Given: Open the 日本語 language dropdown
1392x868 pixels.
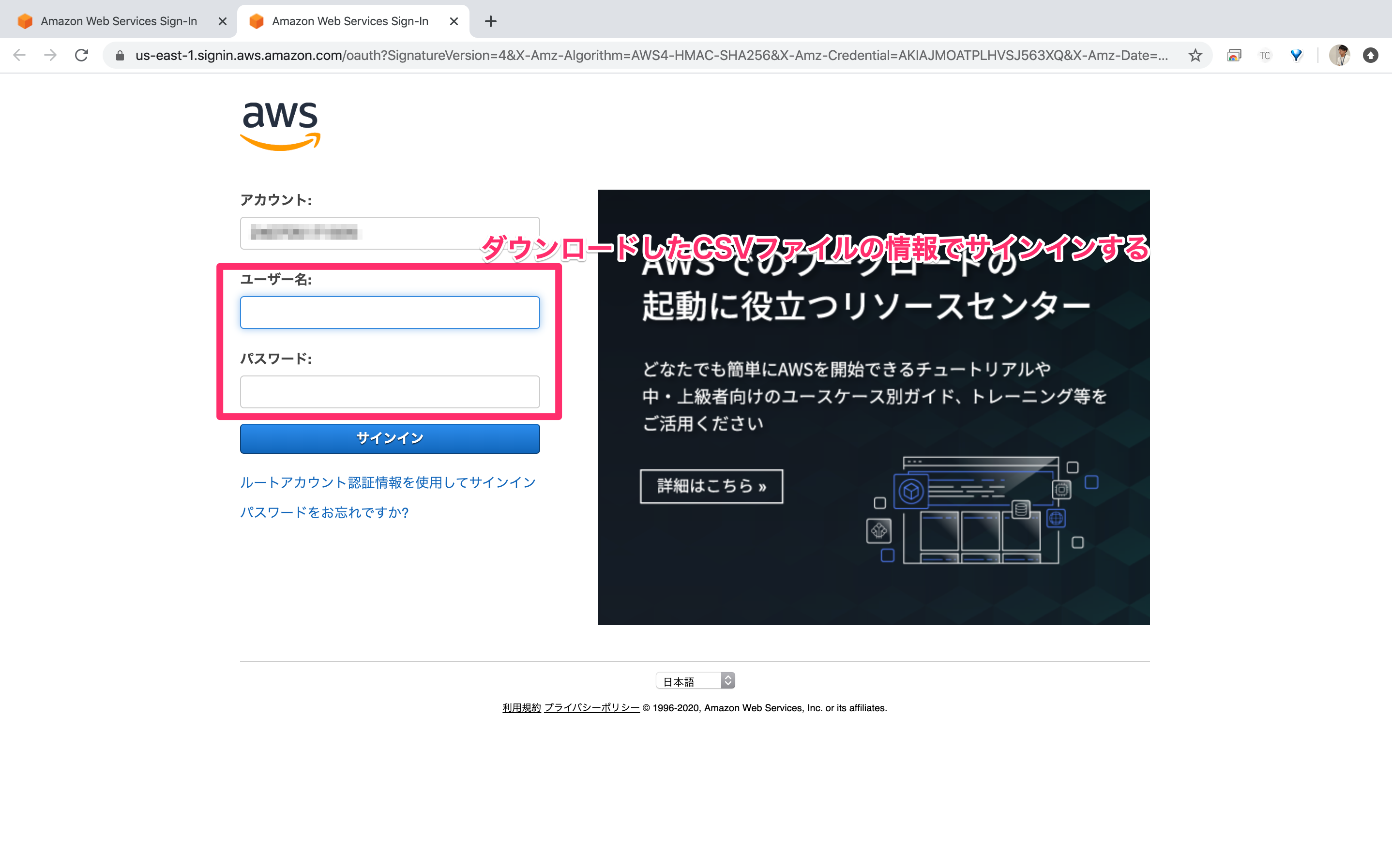Looking at the screenshot, I should click(x=695, y=680).
